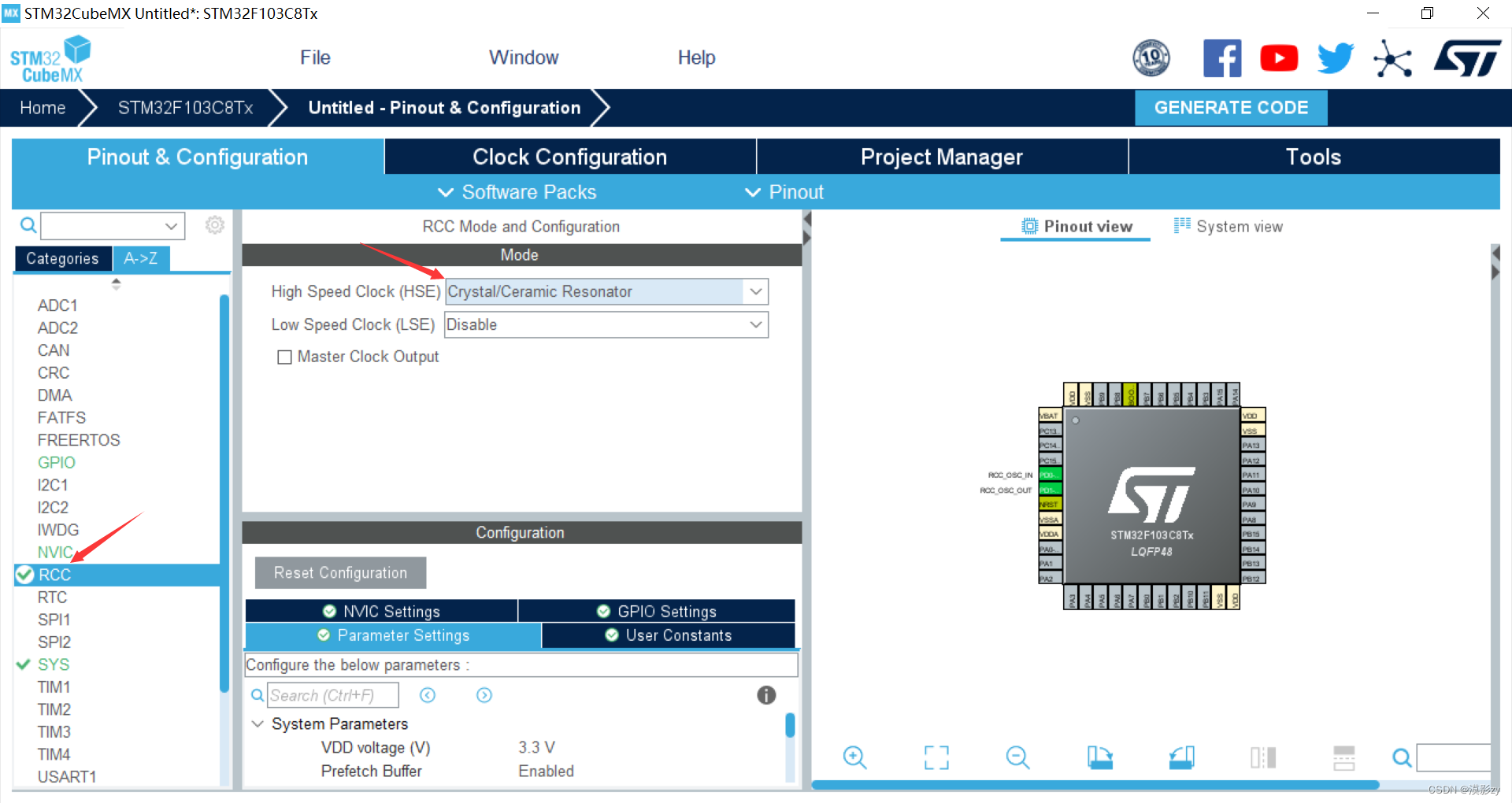Switch to System view
This screenshot has width=1512, height=803.
click(1228, 227)
